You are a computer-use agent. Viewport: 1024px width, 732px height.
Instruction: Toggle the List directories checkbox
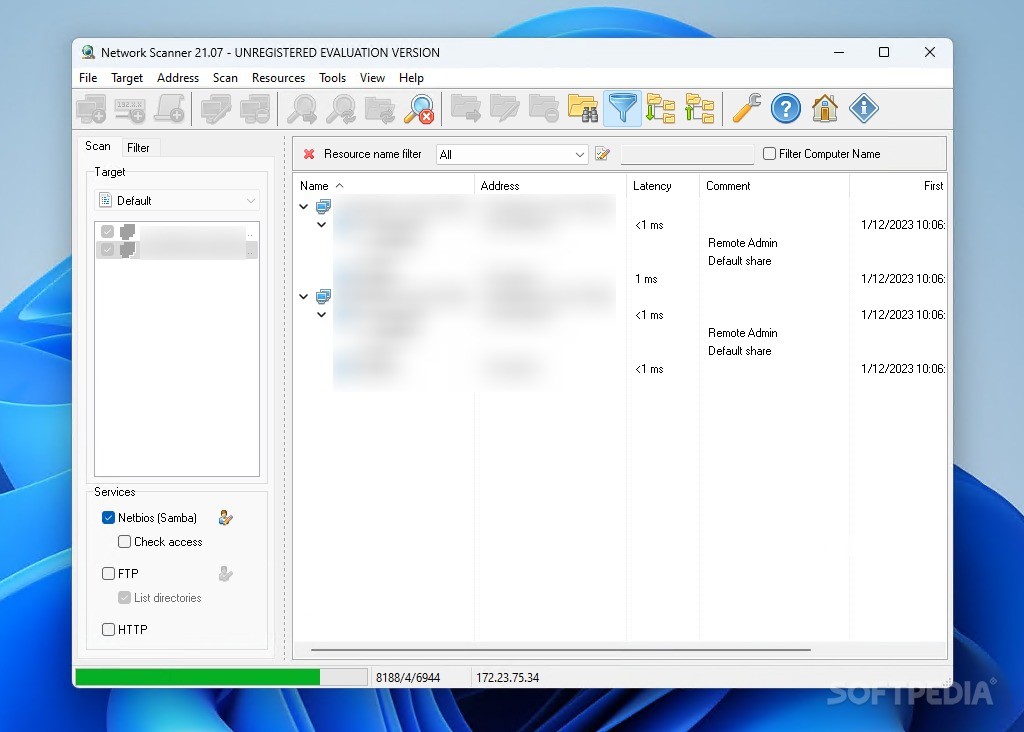coord(124,597)
